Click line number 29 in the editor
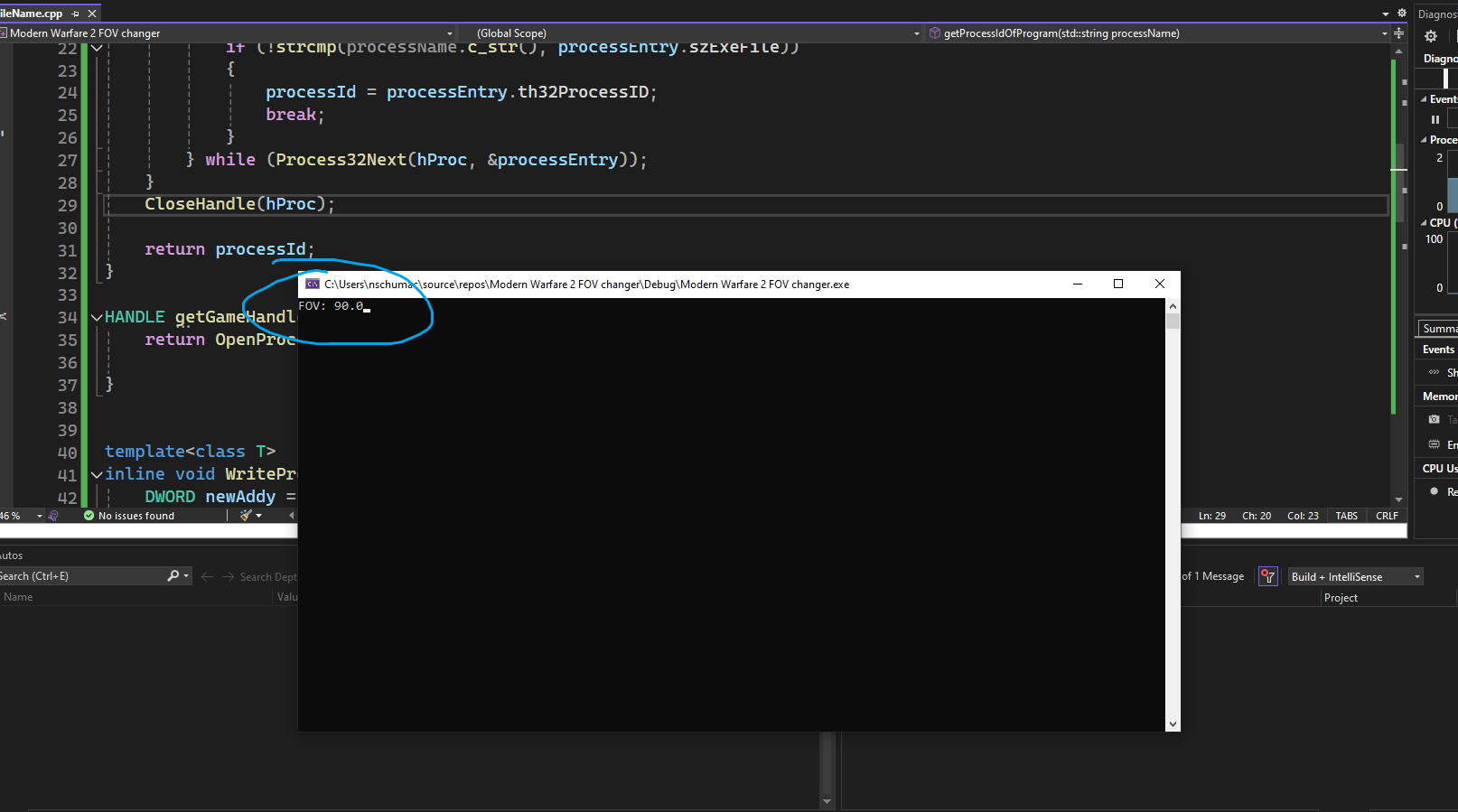This screenshot has width=1458, height=812. pos(68,205)
